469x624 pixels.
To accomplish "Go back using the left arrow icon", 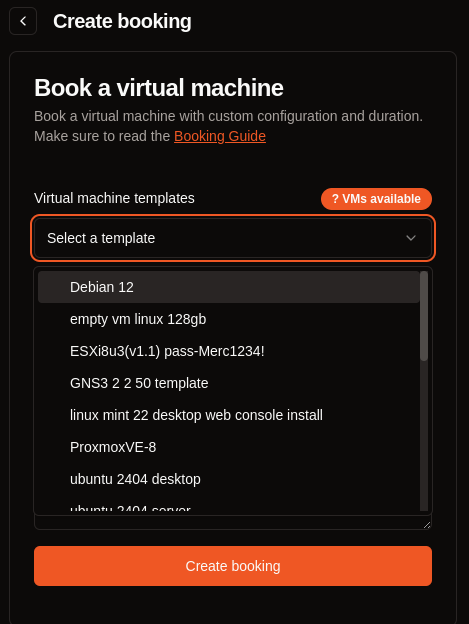I will (x=23, y=21).
